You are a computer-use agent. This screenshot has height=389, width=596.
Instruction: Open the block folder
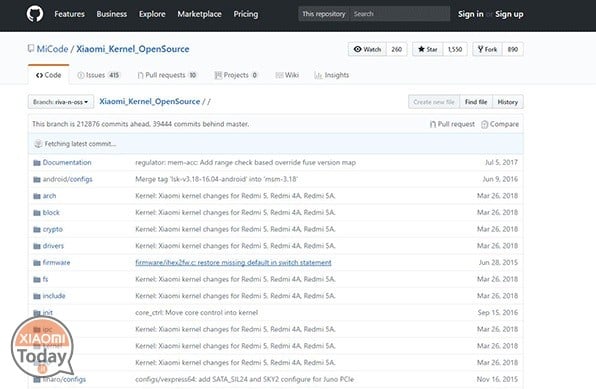coord(51,213)
